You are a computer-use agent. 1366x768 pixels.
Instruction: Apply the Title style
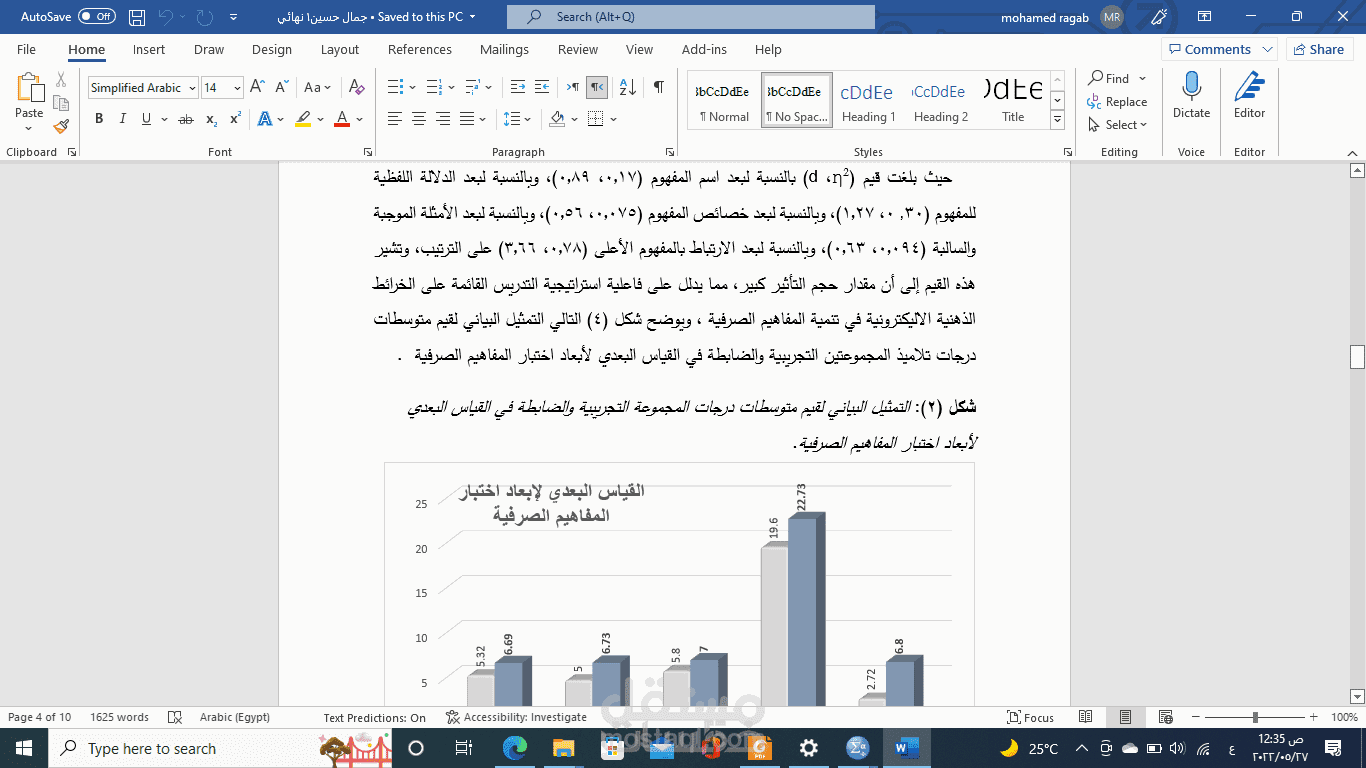[1013, 100]
